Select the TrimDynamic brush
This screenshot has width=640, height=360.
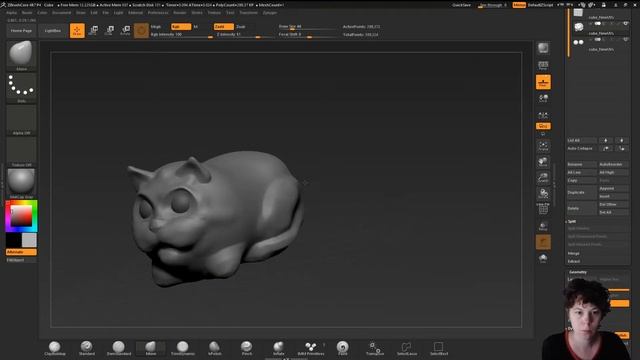(182, 348)
